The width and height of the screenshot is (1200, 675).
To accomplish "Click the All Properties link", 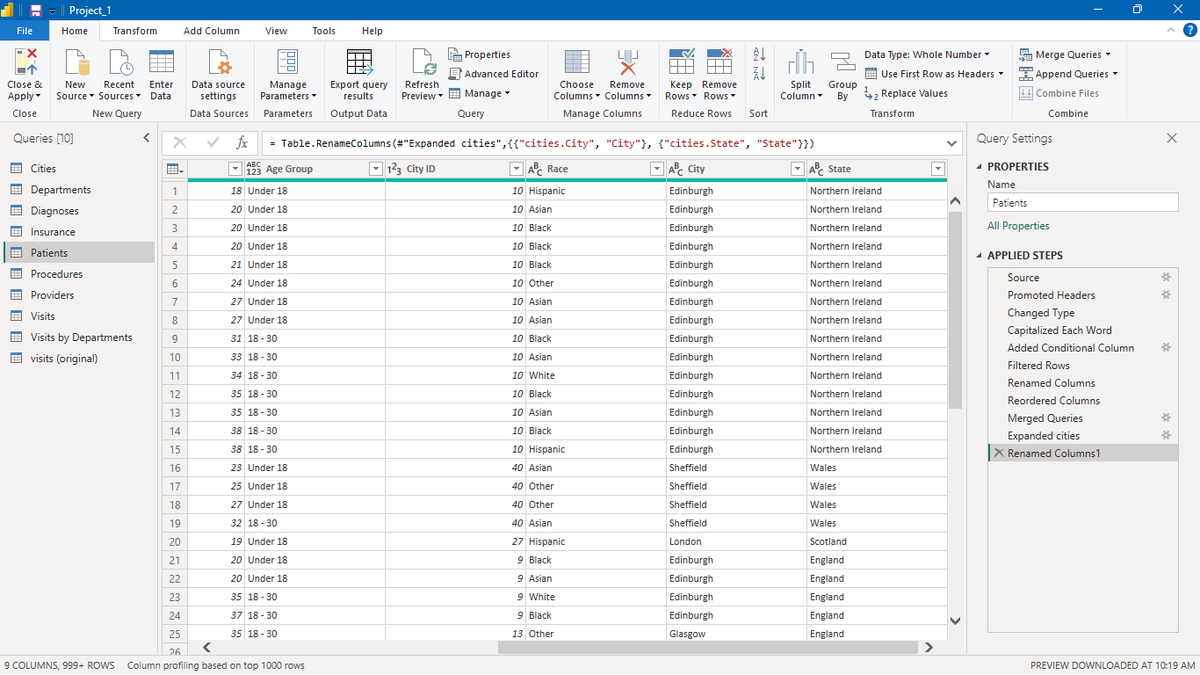I will click(x=1018, y=226).
